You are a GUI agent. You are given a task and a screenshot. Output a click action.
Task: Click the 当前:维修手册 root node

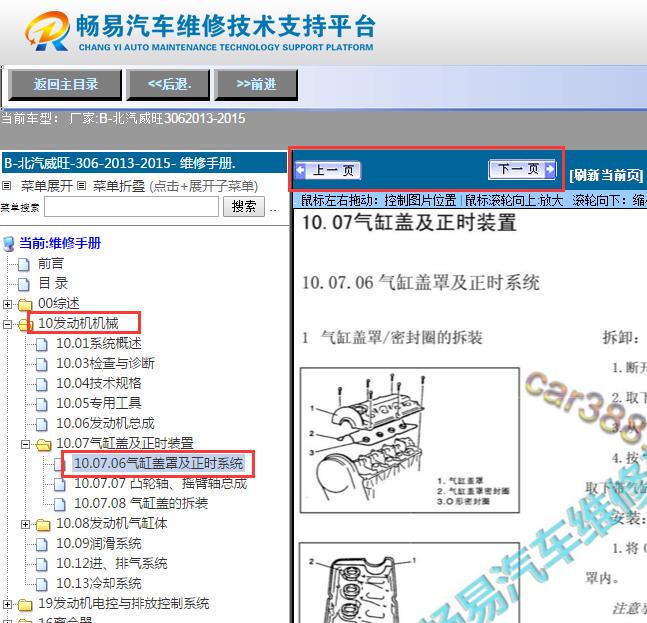pos(60,243)
